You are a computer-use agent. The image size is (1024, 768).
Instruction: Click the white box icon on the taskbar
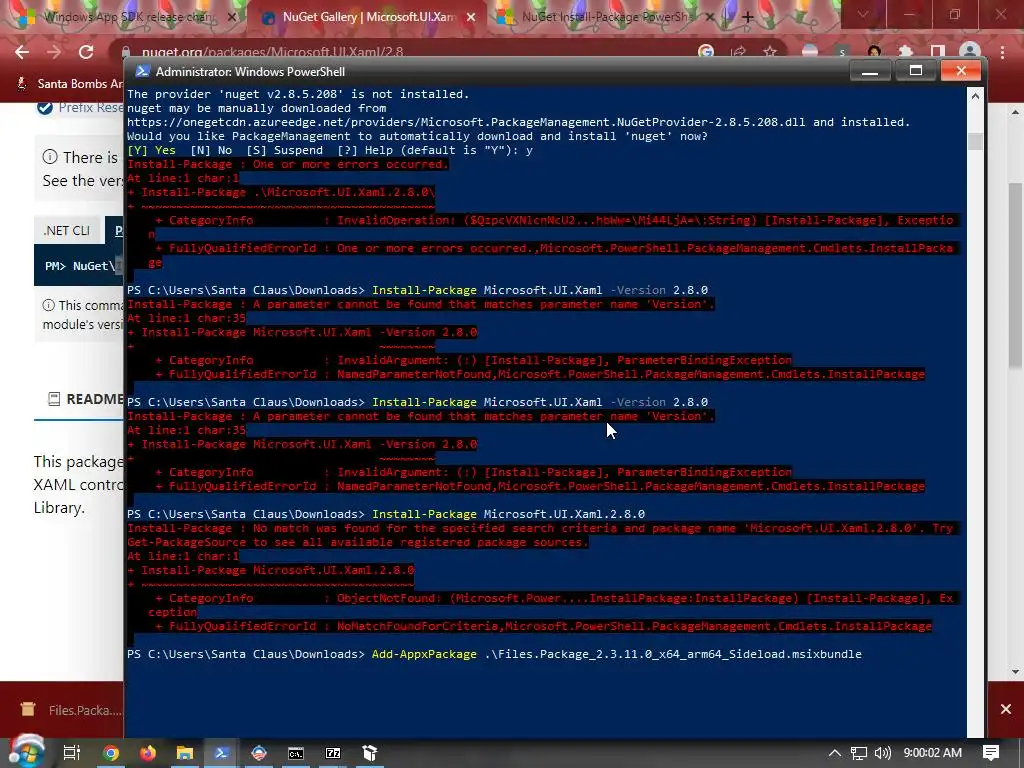370,753
